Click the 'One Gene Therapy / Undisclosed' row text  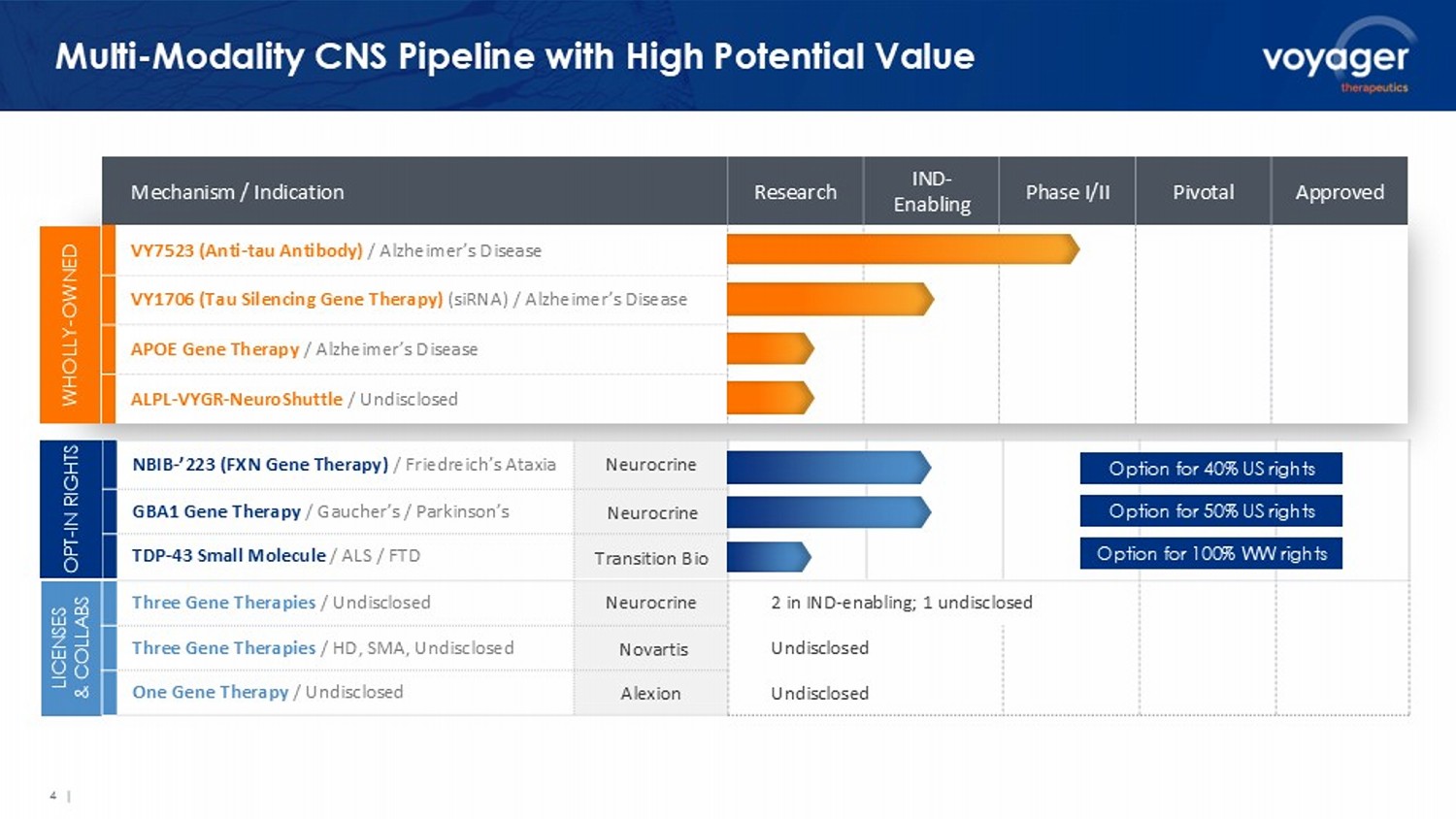[268, 692]
